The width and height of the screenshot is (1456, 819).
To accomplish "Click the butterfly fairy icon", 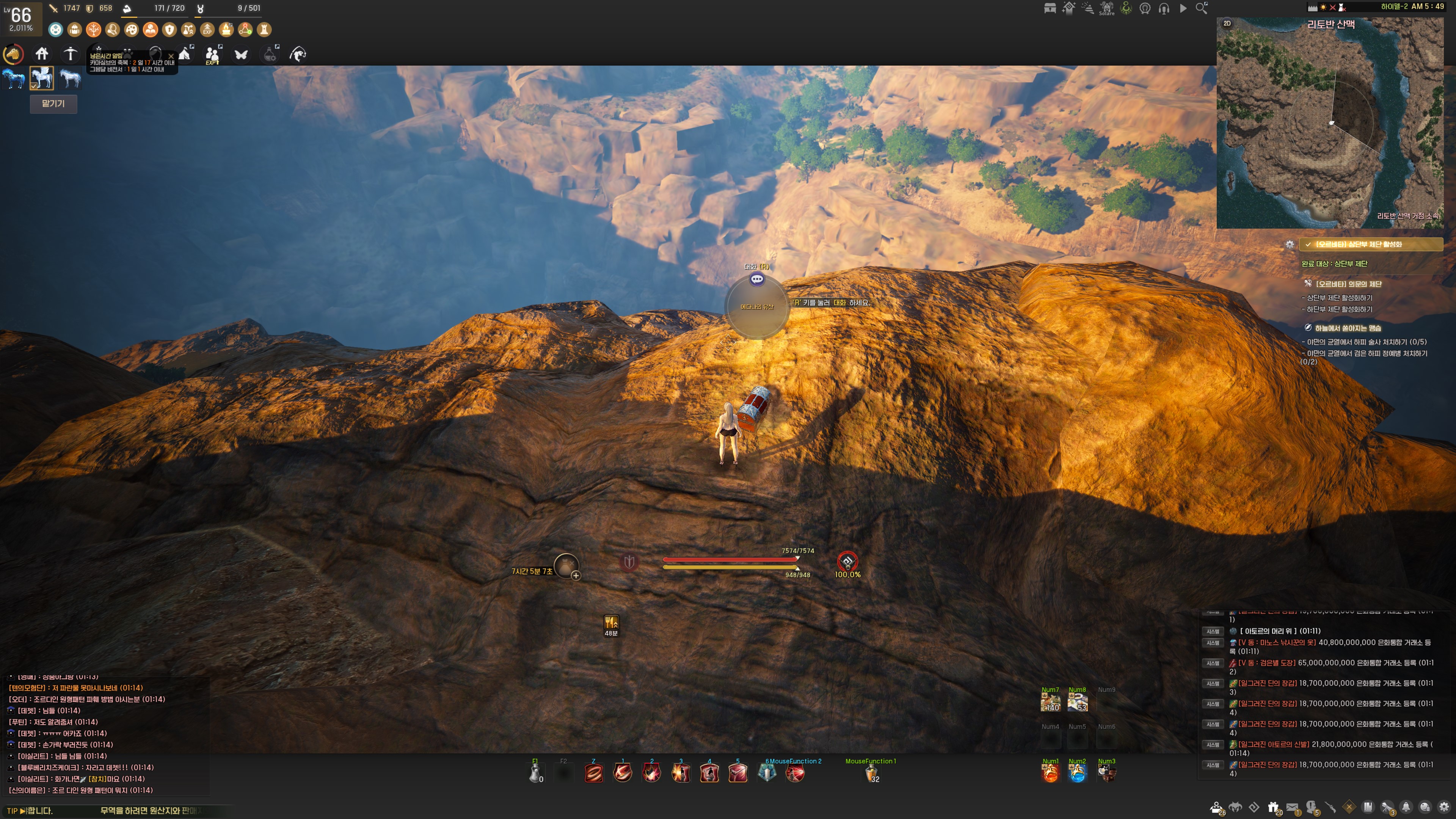I will click(242, 55).
